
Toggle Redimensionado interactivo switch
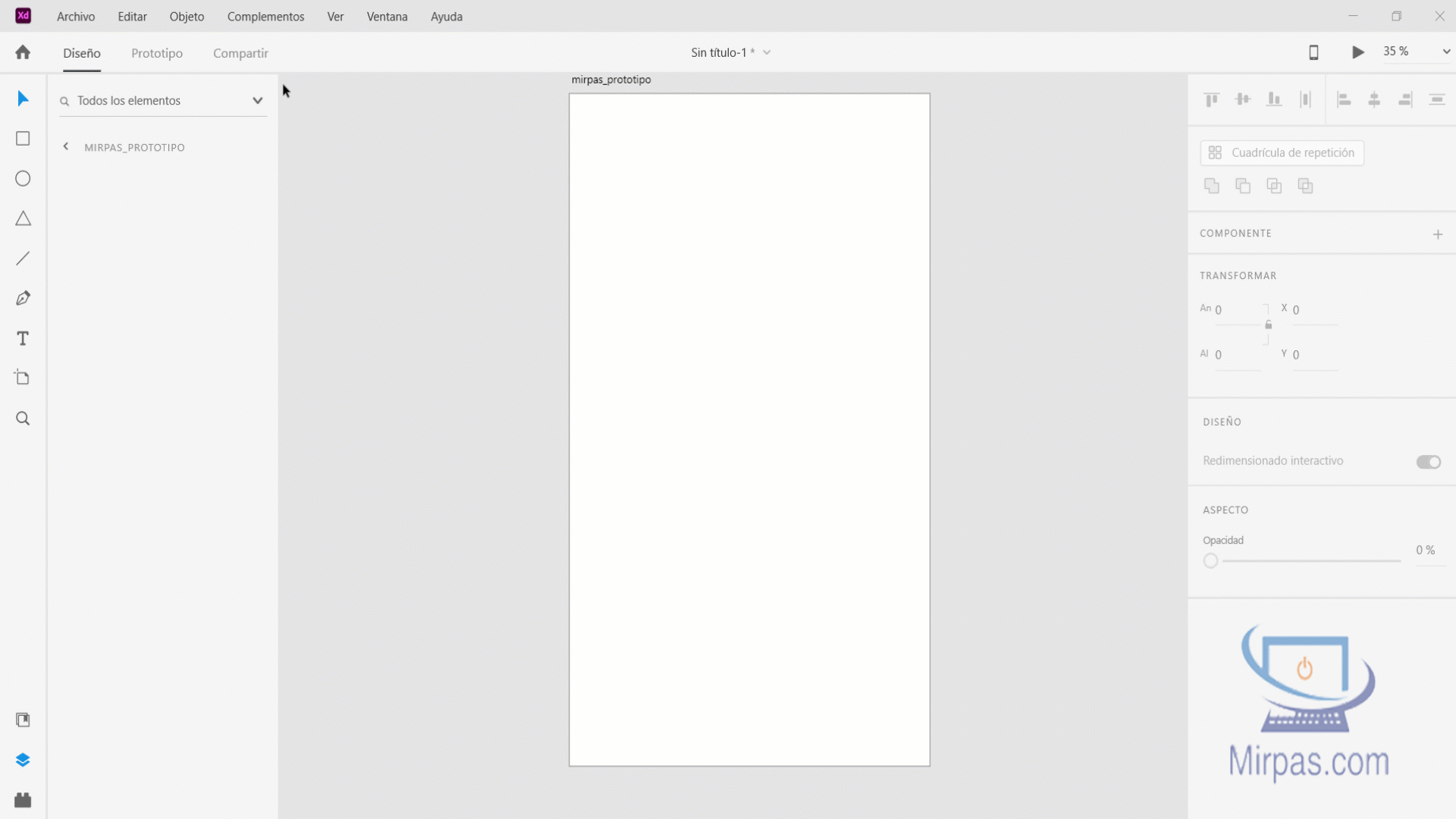click(1428, 462)
